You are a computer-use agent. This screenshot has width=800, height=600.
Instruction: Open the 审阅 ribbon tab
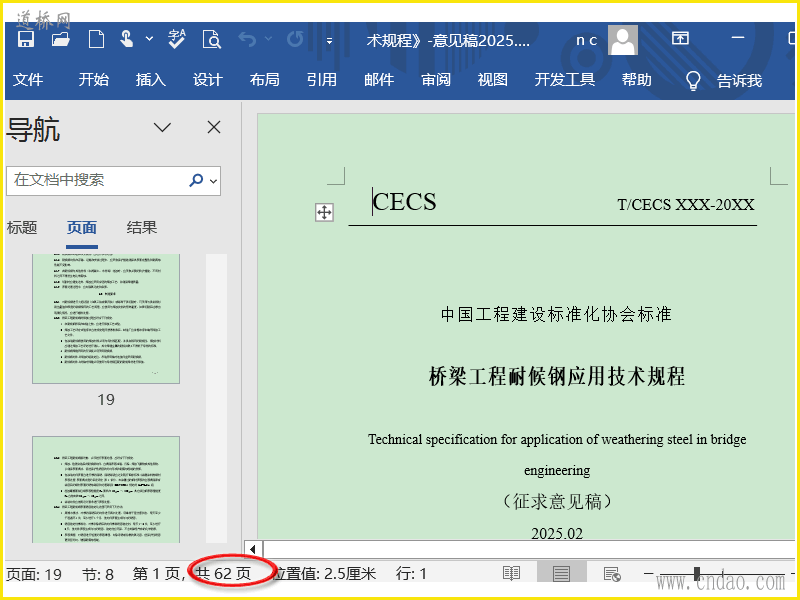[436, 80]
